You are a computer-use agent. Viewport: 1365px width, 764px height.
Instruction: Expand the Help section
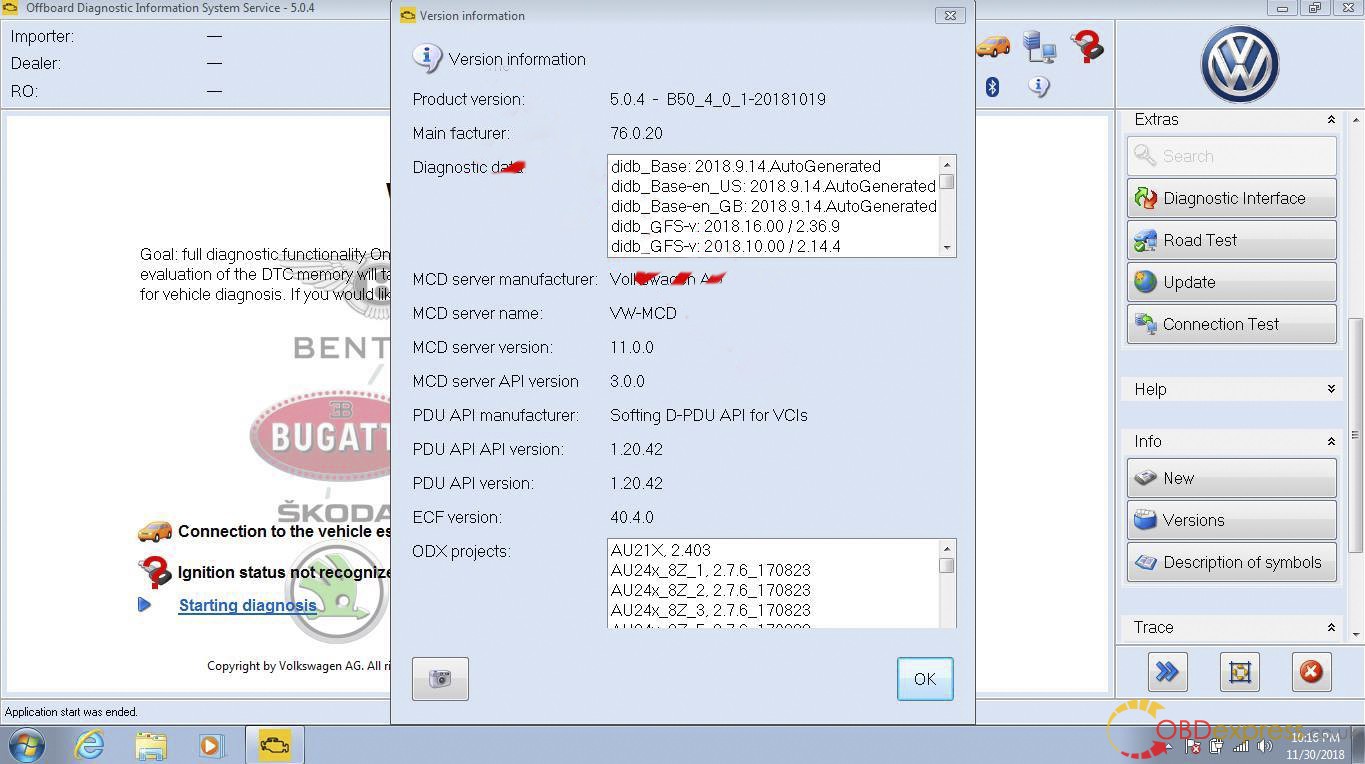click(1331, 389)
